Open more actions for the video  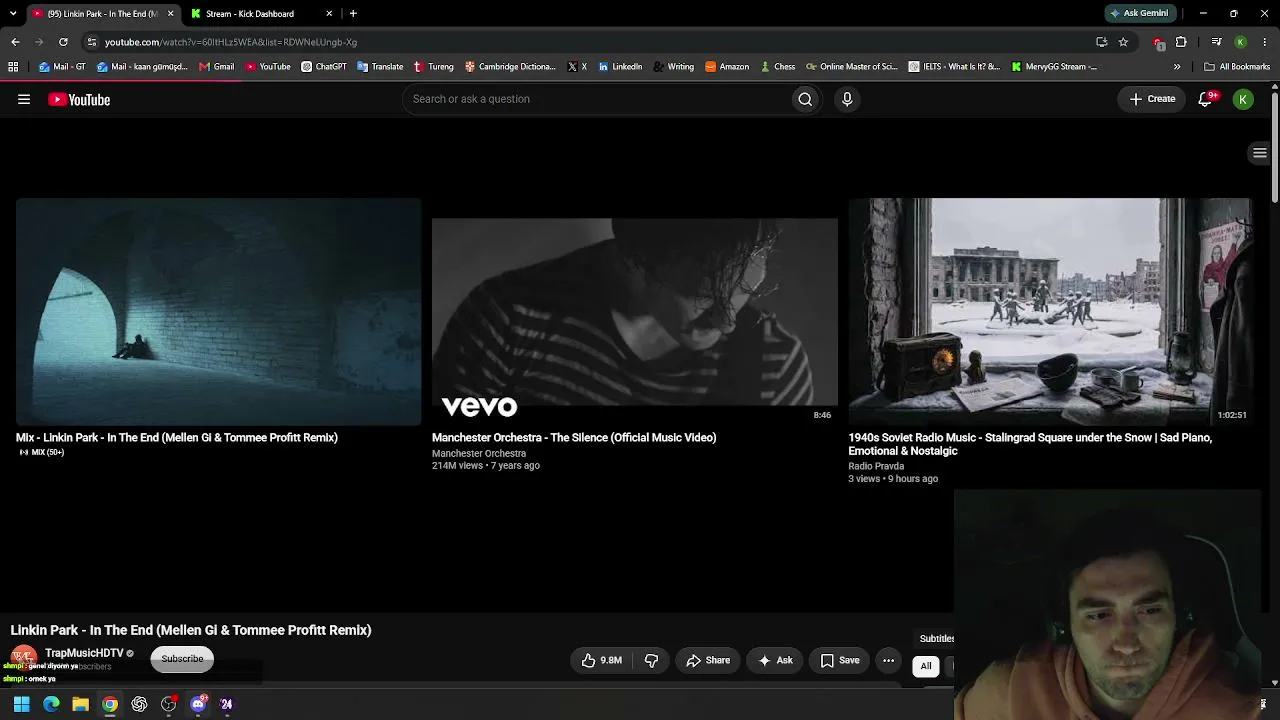[888, 660]
